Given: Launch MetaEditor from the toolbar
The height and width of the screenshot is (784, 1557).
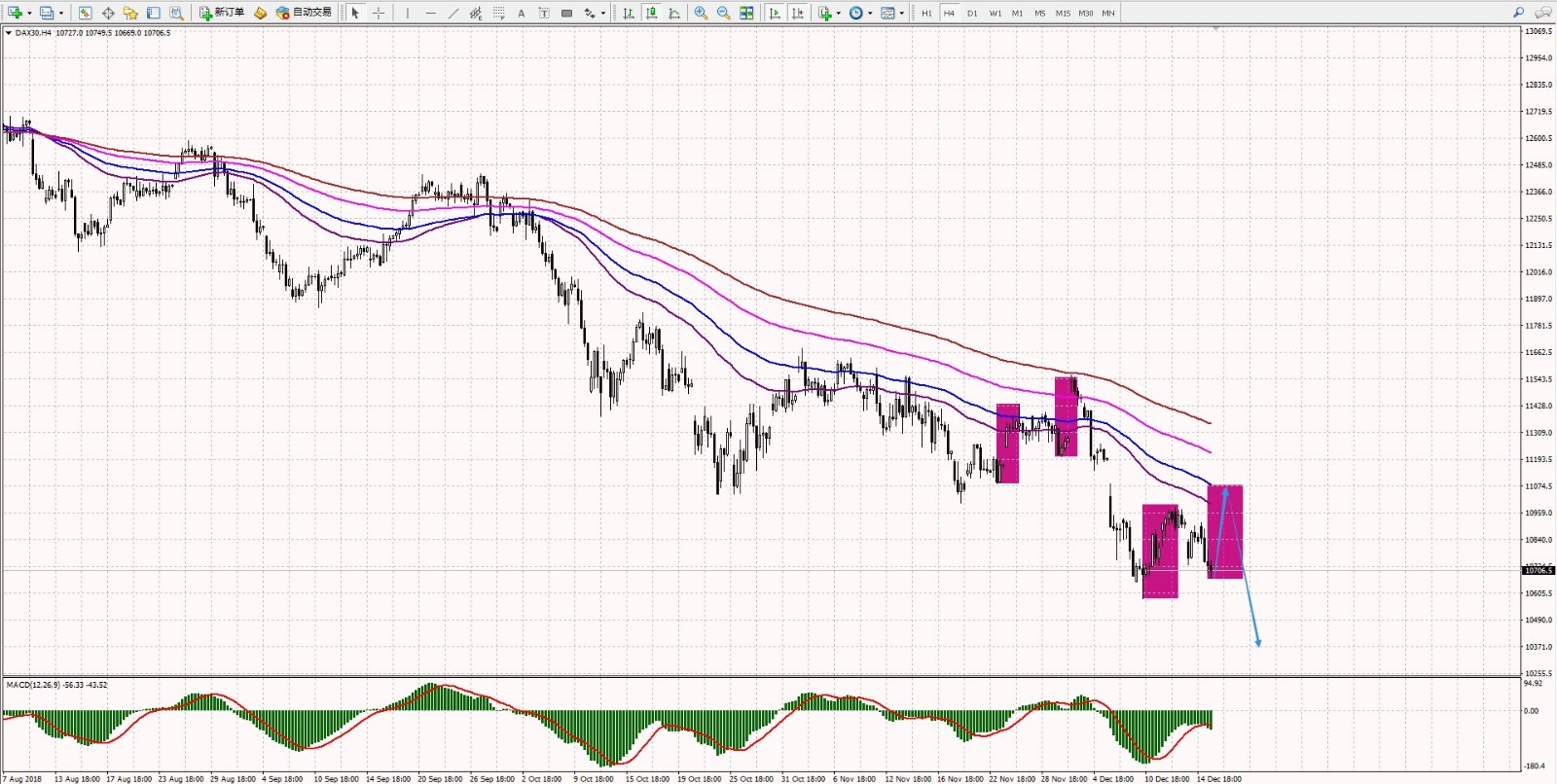Looking at the screenshot, I should click(x=260, y=13).
